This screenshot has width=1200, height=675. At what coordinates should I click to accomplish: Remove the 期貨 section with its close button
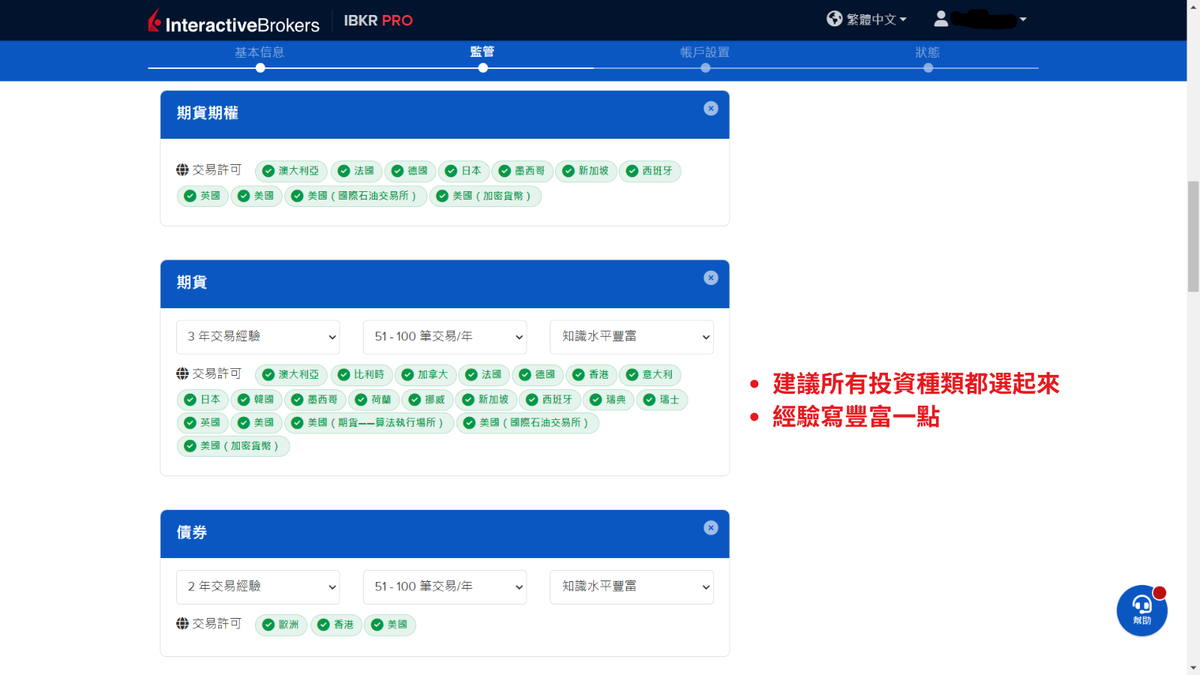point(710,277)
